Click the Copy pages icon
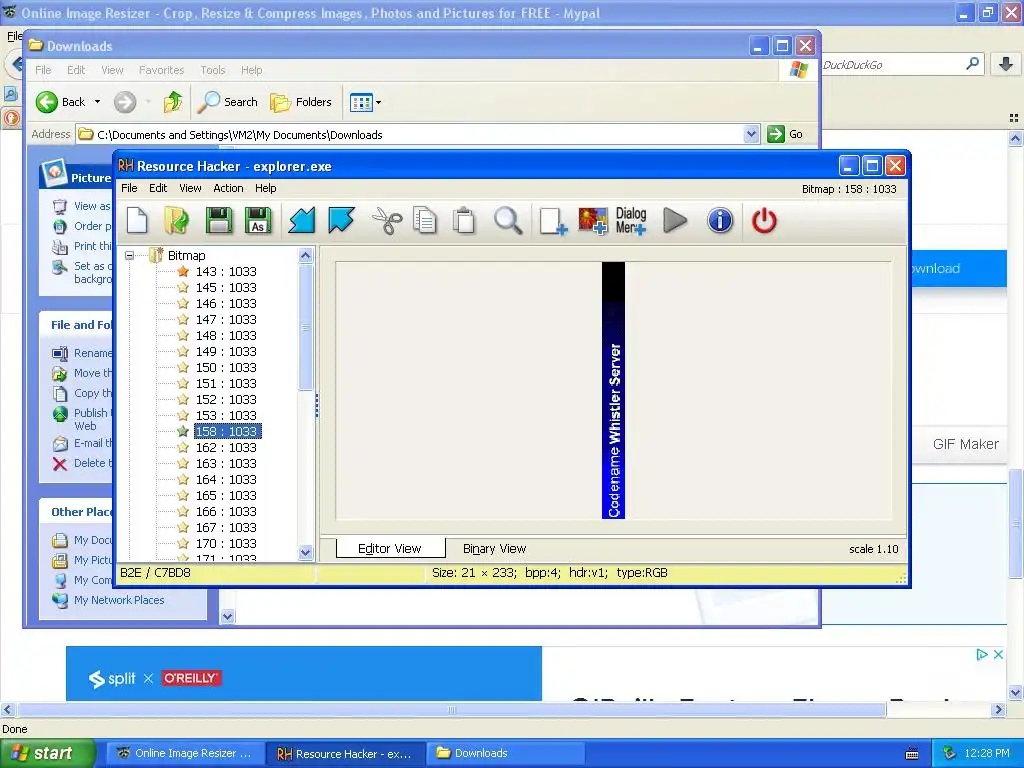This screenshot has width=1024, height=768. (425, 220)
